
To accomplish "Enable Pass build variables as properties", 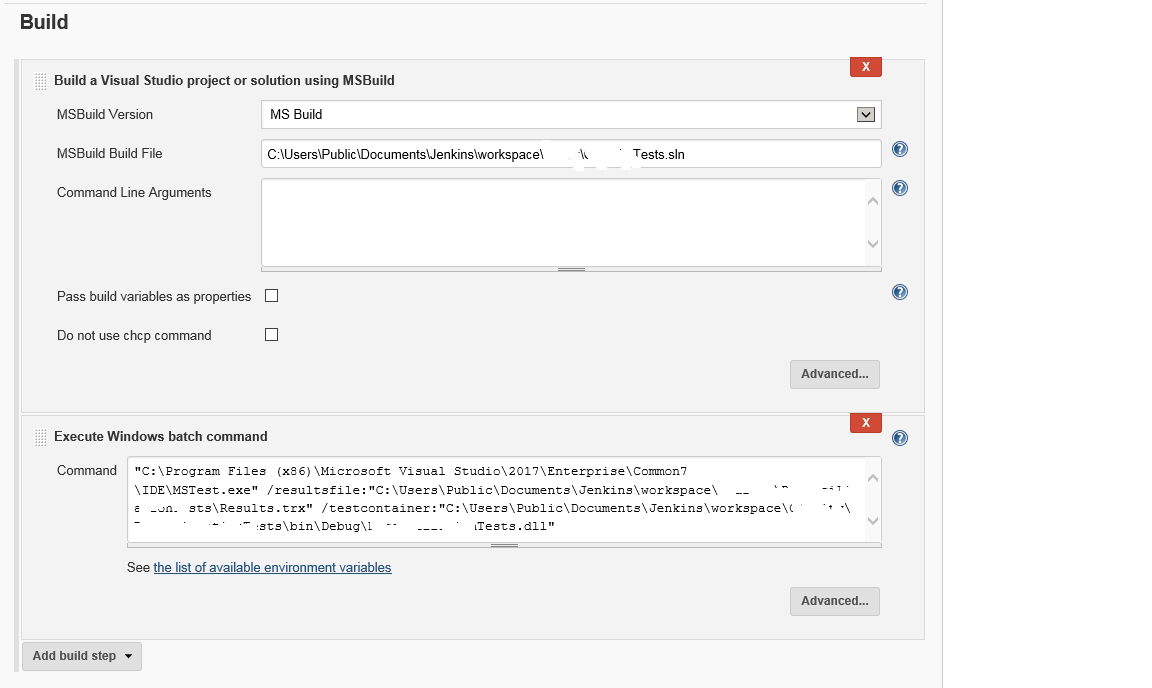I will (x=271, y=296).
